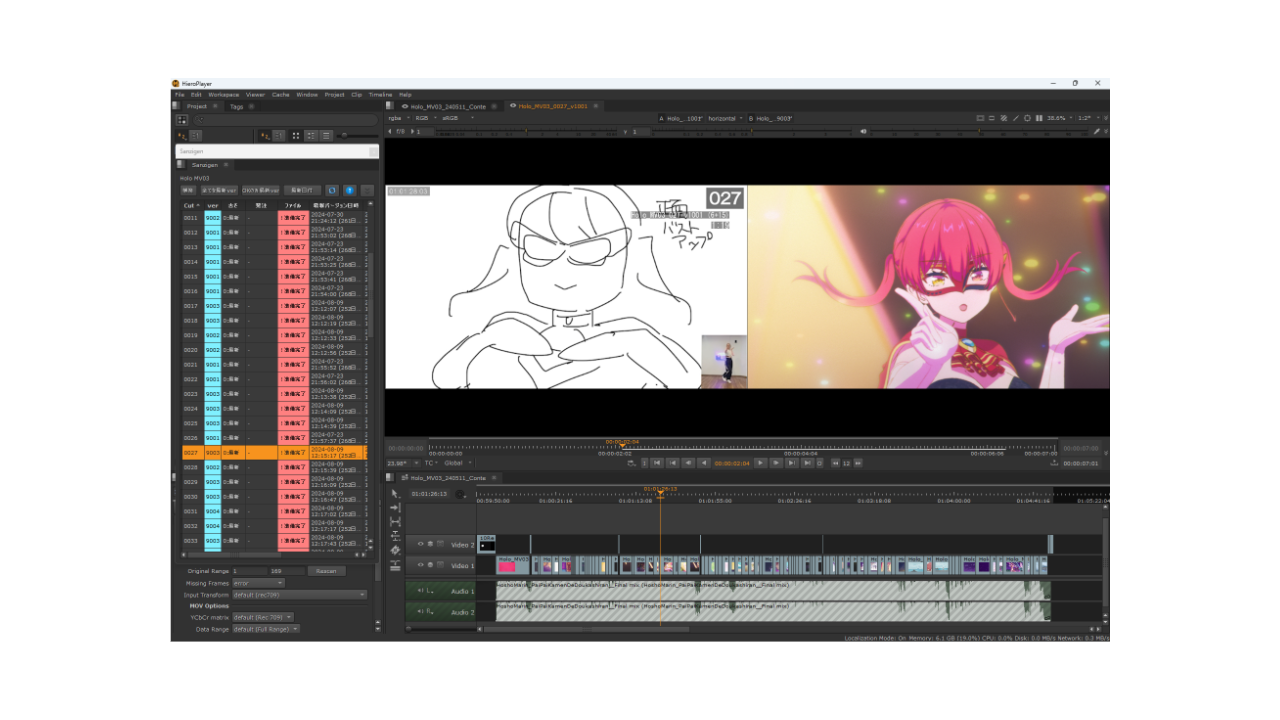Image resolution: width=1280 pixels, height=720 pixels.
Task: Click the refresh icon in Senzigen panel
Action: pyautogui.click(x=332, y=189)
